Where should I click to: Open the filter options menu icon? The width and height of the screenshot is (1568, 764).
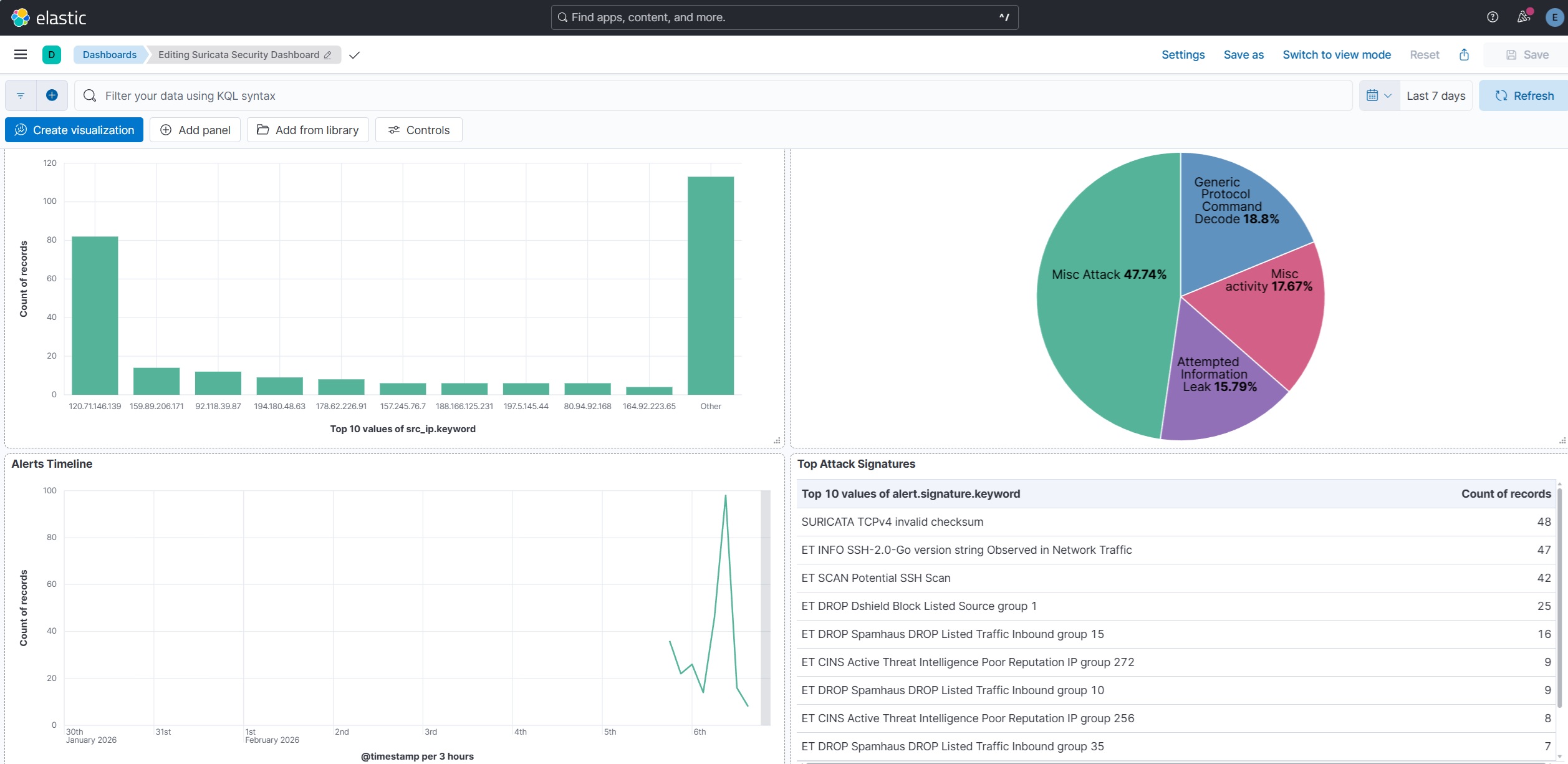pos(21,95)
